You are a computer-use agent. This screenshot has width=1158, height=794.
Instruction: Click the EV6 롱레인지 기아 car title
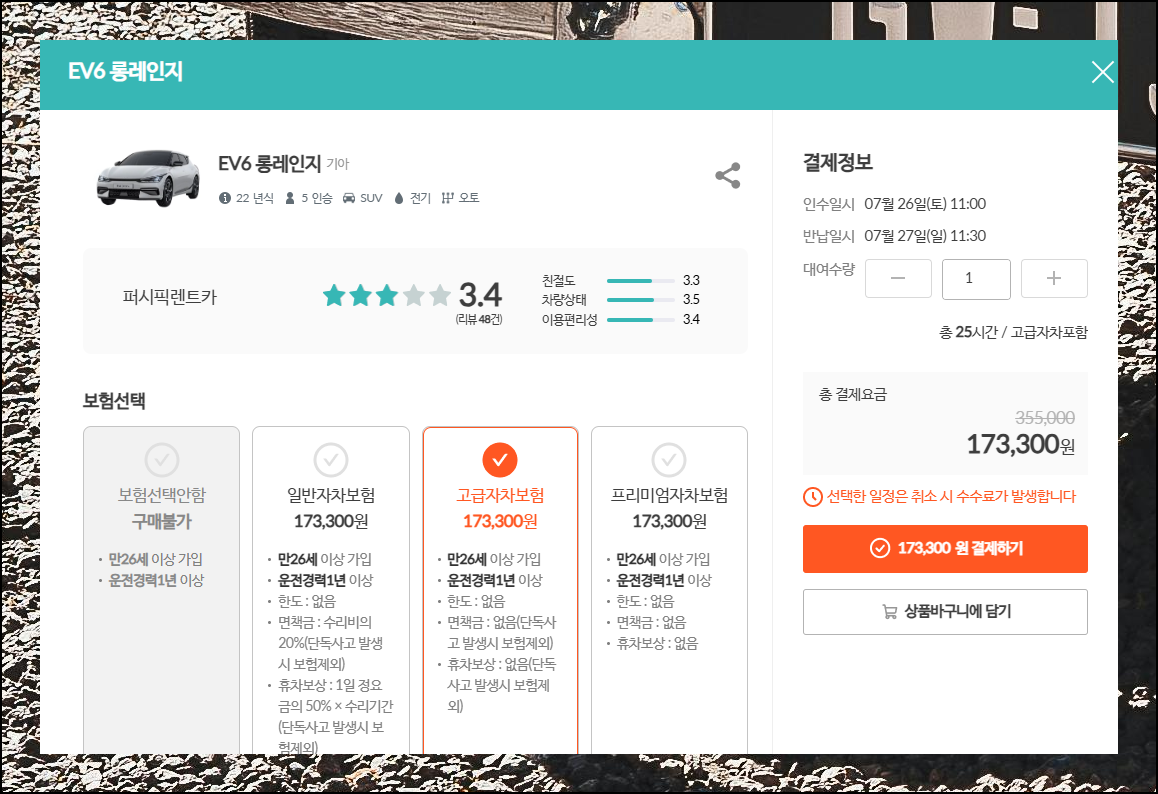coord(284,163)
